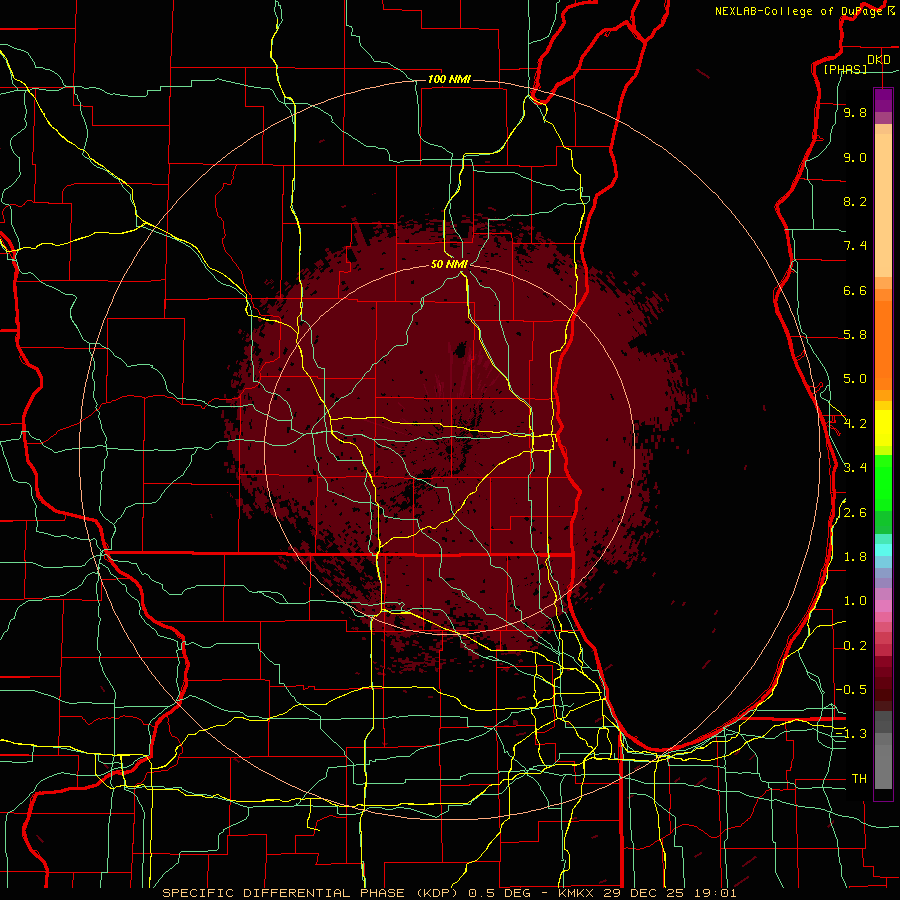
Task: Click the 1.8 scale value
Action: click(x=855, y=557)
